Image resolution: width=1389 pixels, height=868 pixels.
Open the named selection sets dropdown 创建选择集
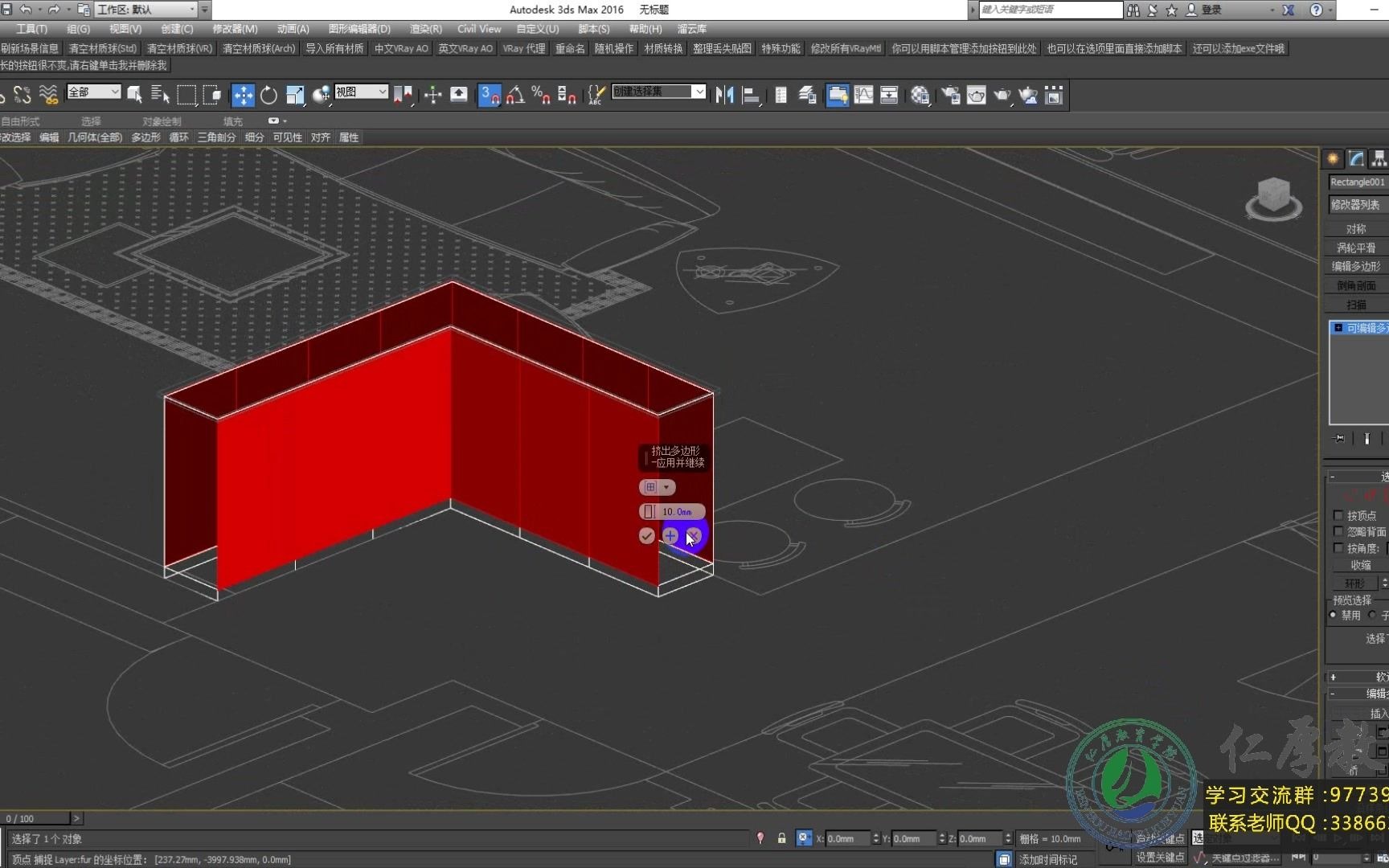pos(658,92)
